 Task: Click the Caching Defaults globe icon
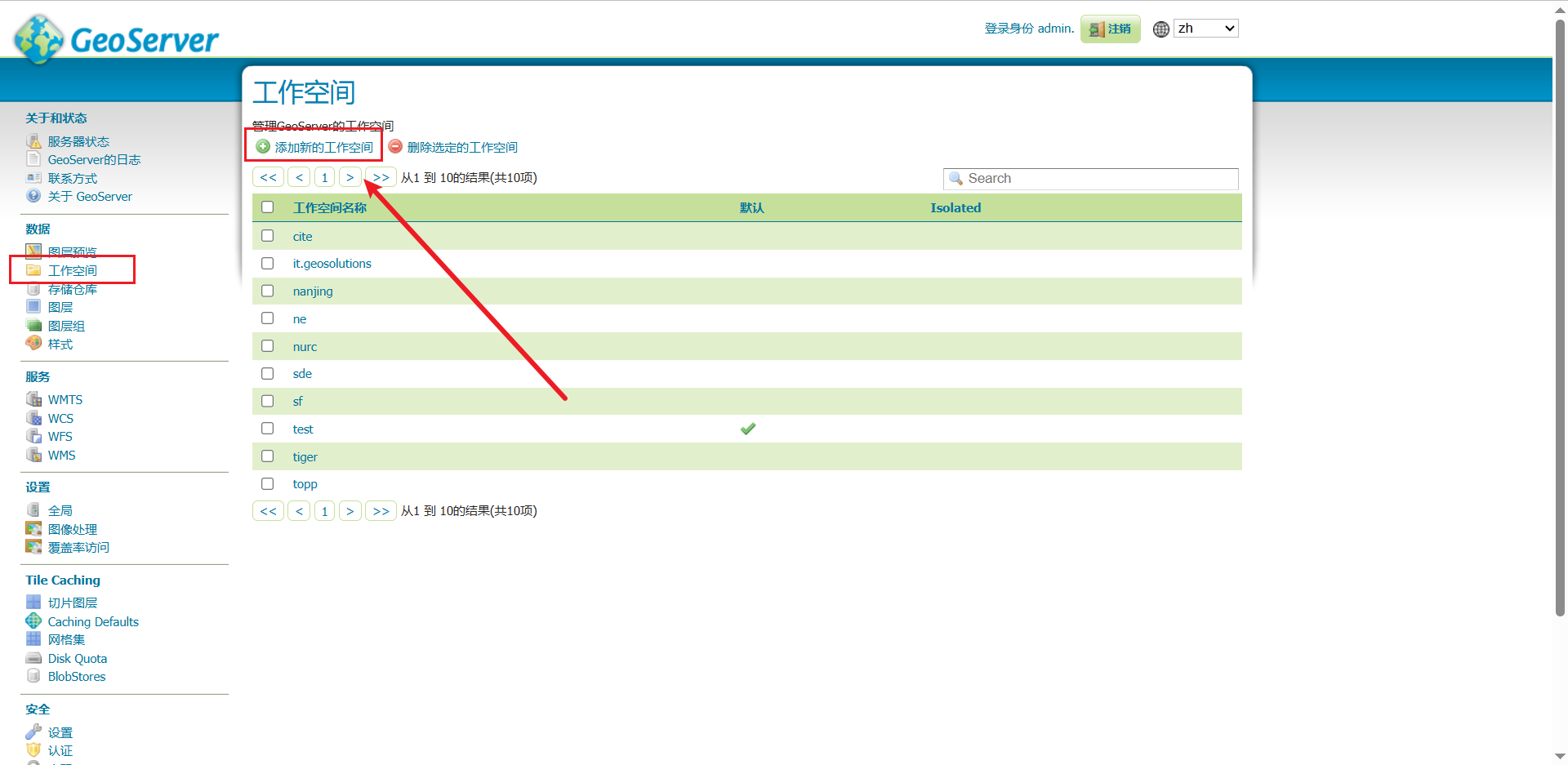(33, 621)
